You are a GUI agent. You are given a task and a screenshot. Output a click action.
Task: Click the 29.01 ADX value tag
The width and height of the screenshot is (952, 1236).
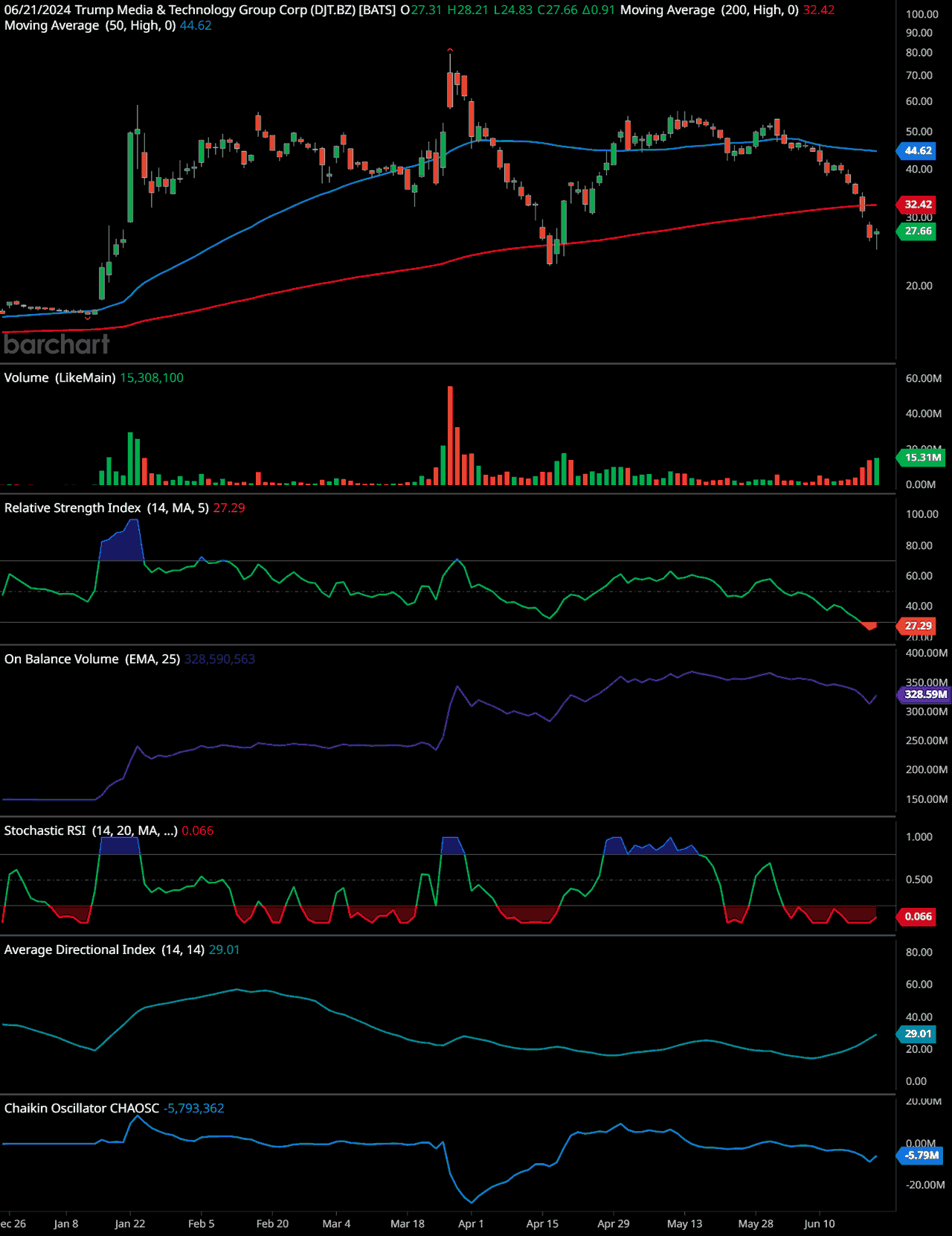(918, 1034)
